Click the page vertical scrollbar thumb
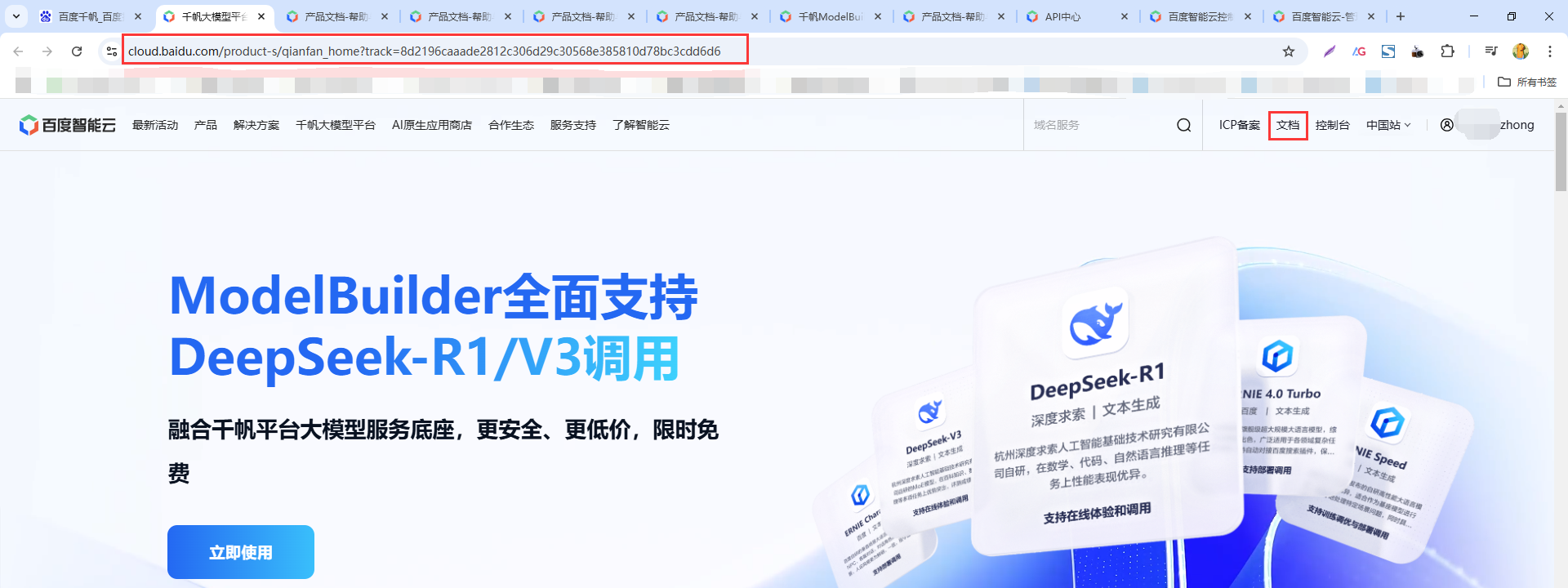The height and width of the screenshot is (588, 1568). pyautogui.click(x=1561, y=152)
